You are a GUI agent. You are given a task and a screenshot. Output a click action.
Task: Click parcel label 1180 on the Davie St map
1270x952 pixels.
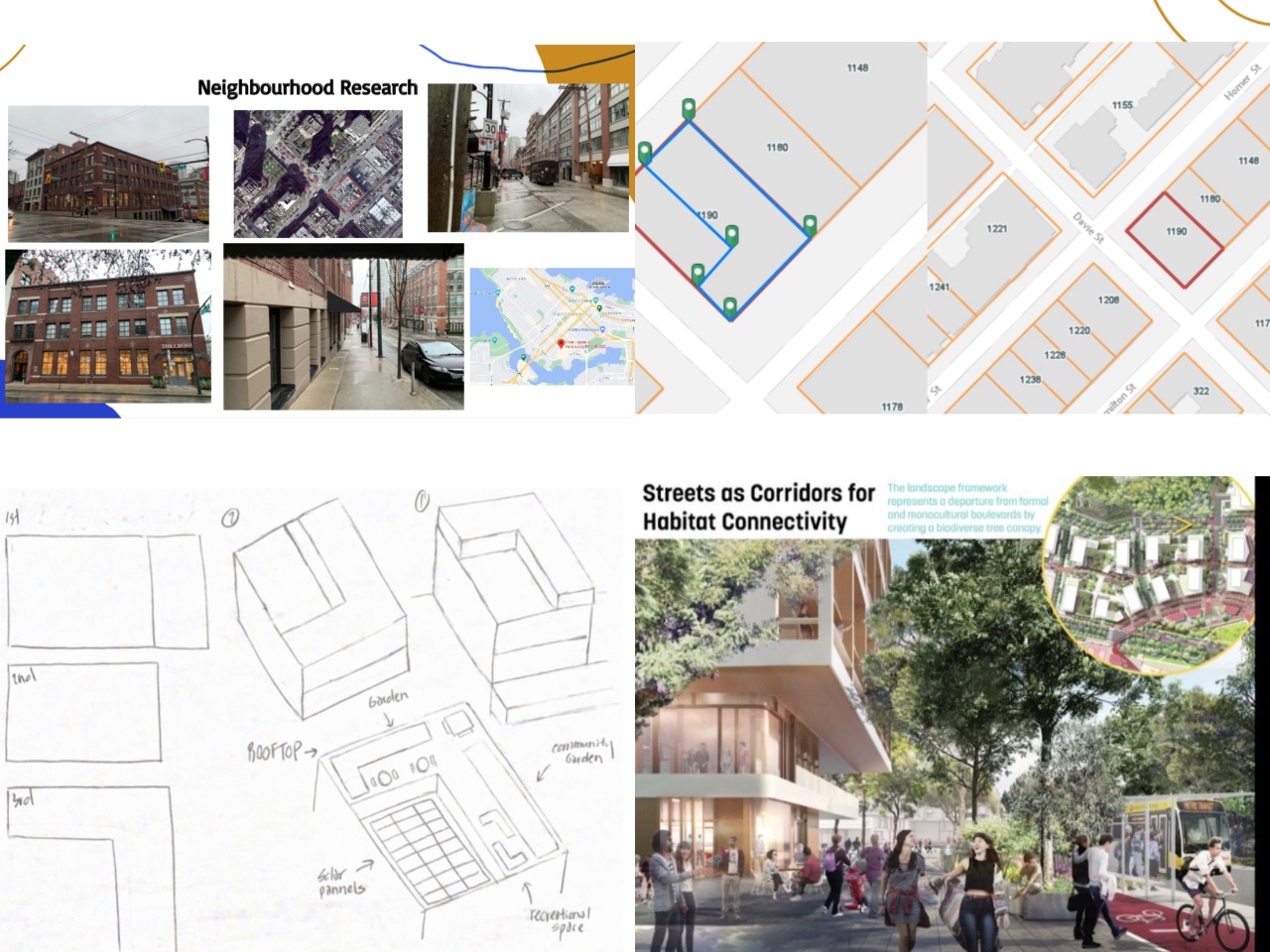1210,198
